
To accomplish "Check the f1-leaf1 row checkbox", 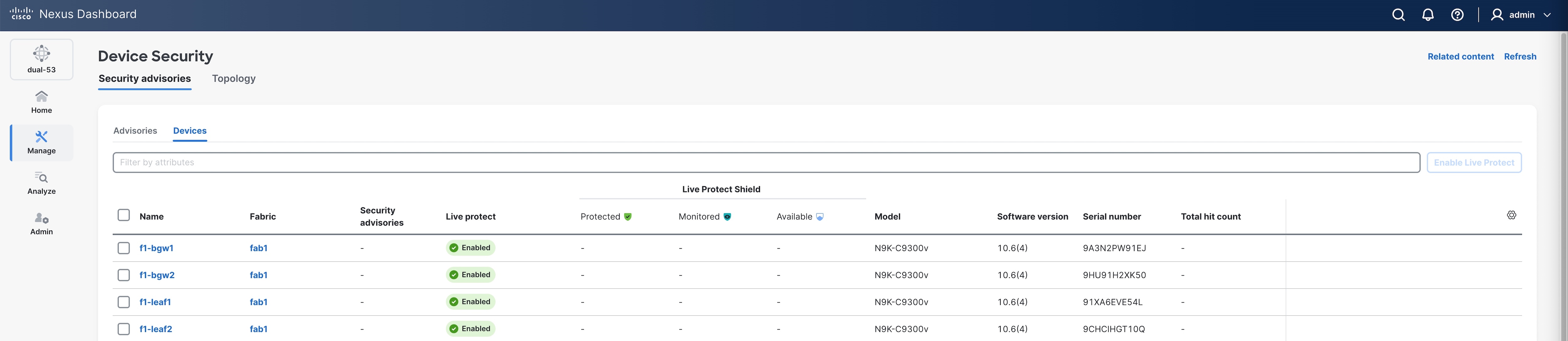I will [124, 301].
